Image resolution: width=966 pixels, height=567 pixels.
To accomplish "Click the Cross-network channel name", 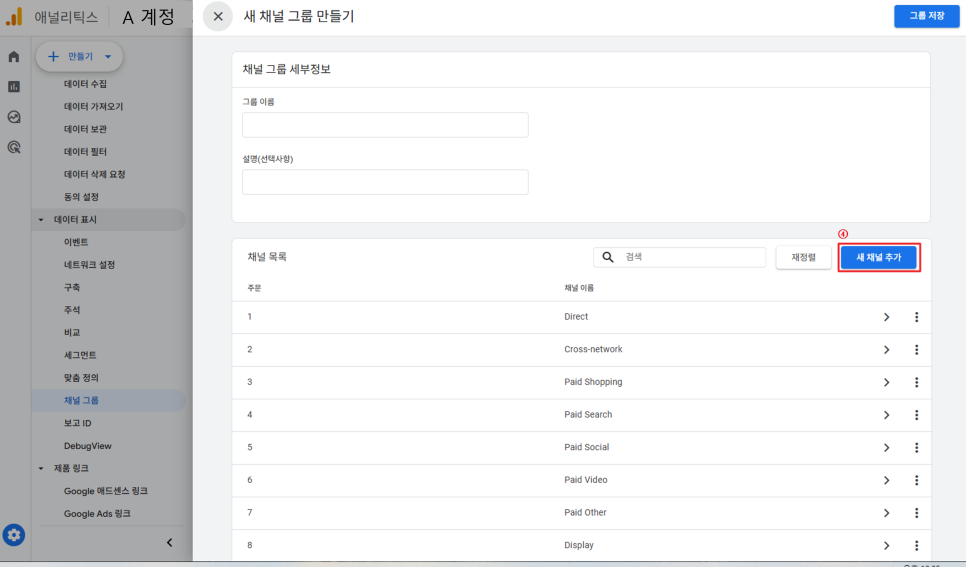I will point(593,349).
